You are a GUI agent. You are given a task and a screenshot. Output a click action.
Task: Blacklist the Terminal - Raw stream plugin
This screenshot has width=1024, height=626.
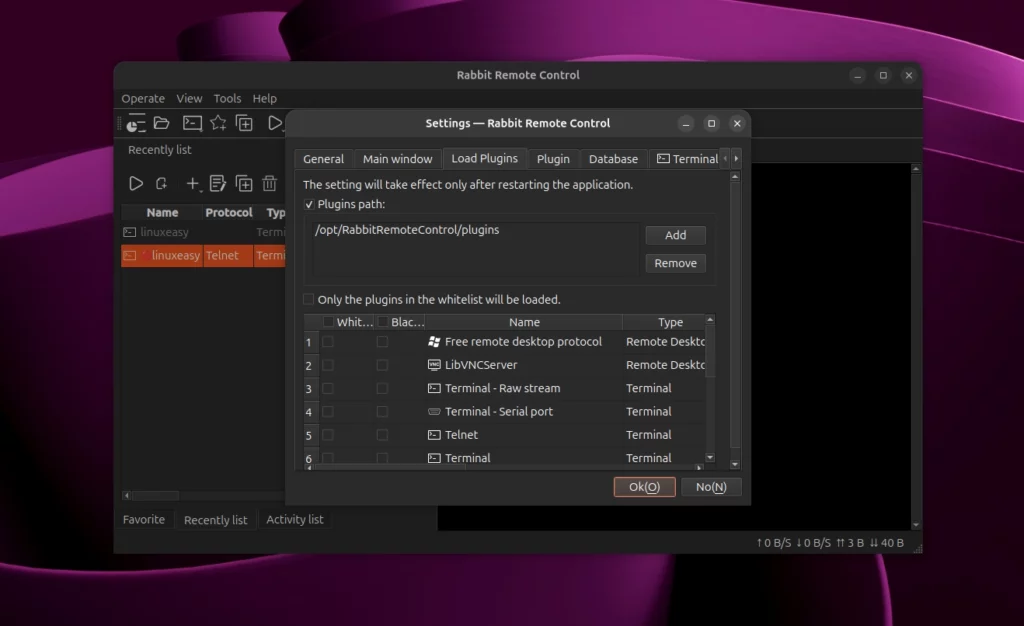pos(382,388)
